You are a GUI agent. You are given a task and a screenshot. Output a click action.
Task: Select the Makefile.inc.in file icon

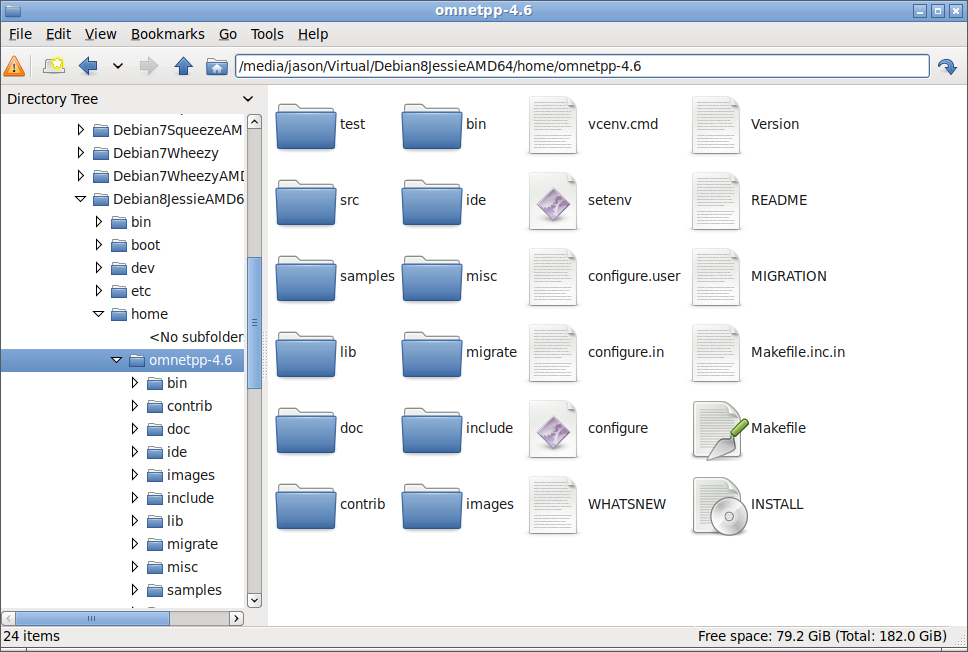pos(716,353)
